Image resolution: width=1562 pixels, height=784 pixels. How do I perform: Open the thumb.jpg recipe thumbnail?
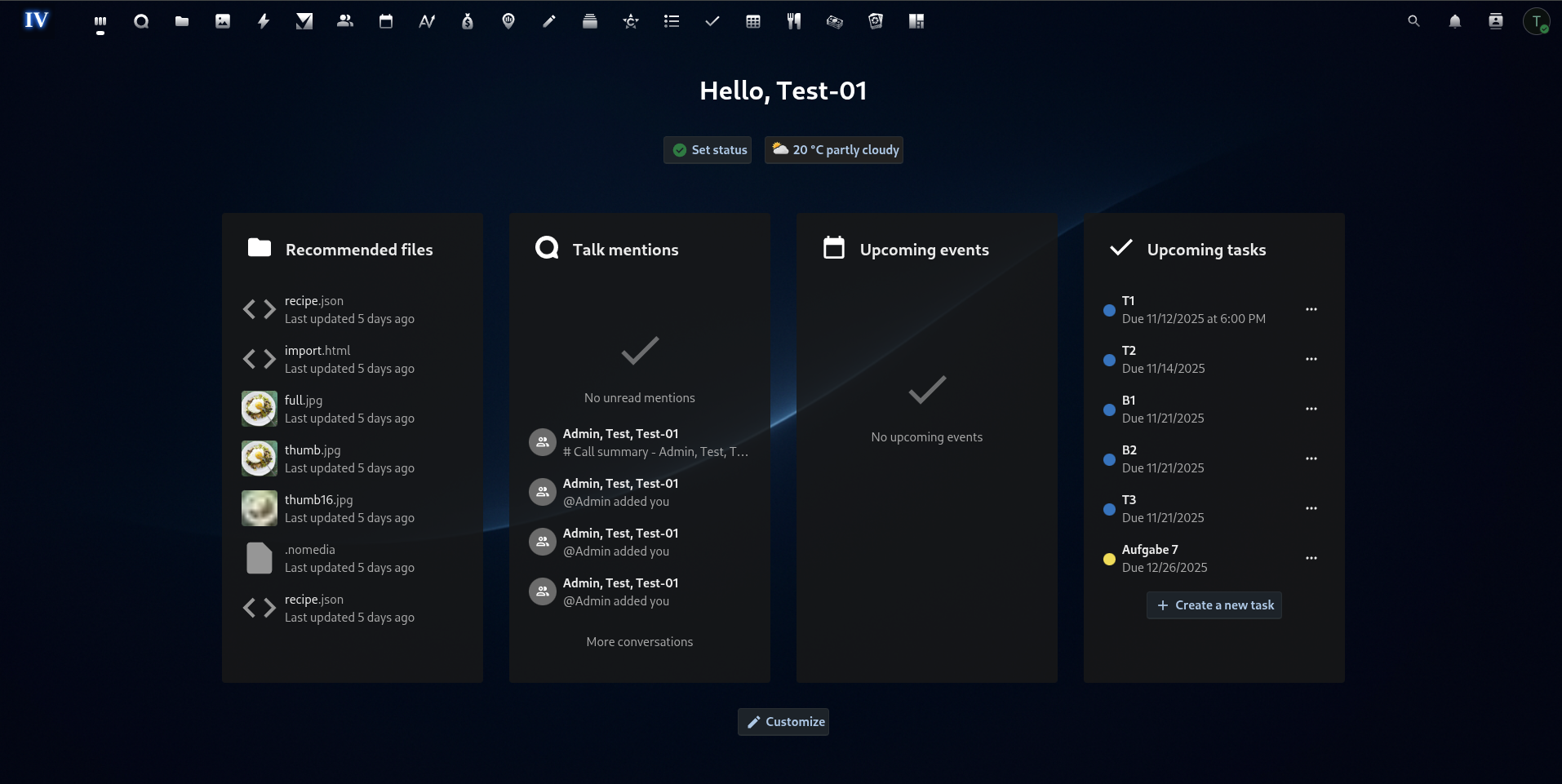pos(259,458)
